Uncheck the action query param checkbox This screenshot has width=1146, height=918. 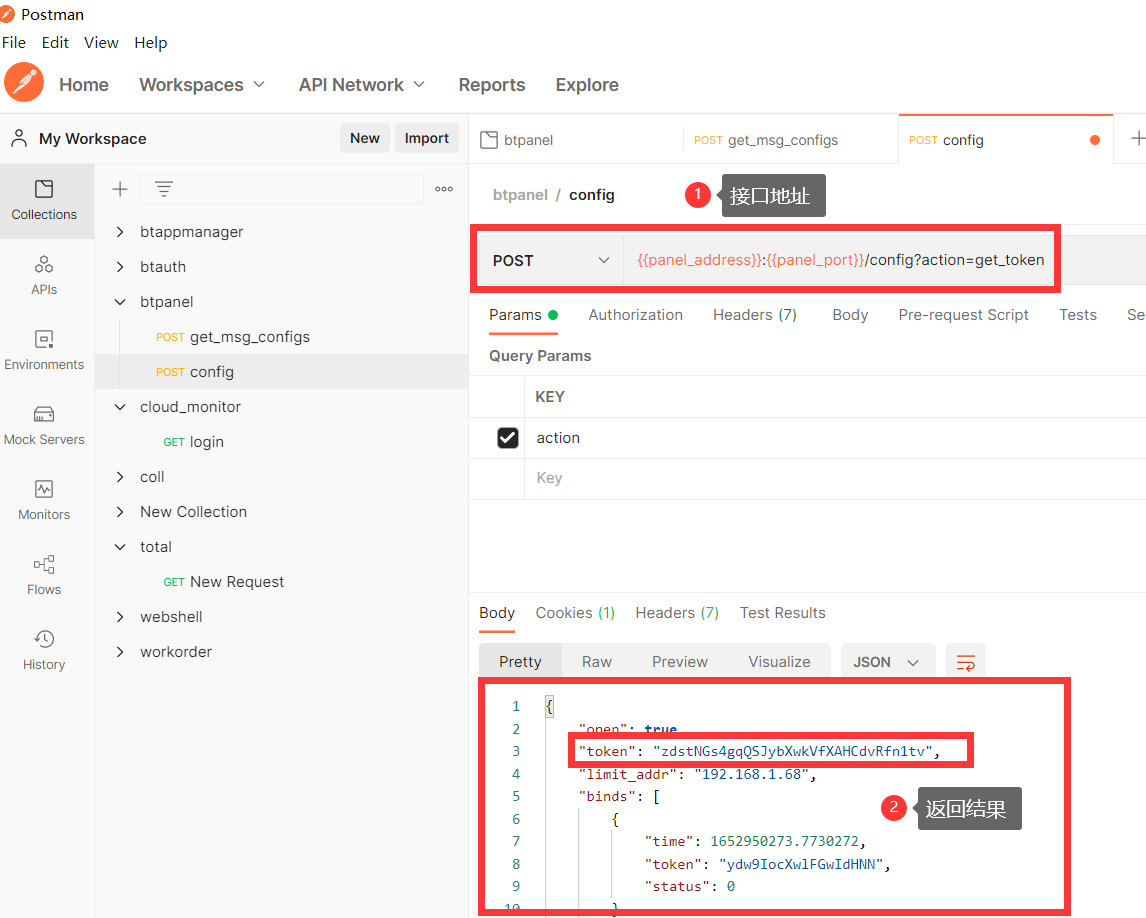click(x=508, y=438)
